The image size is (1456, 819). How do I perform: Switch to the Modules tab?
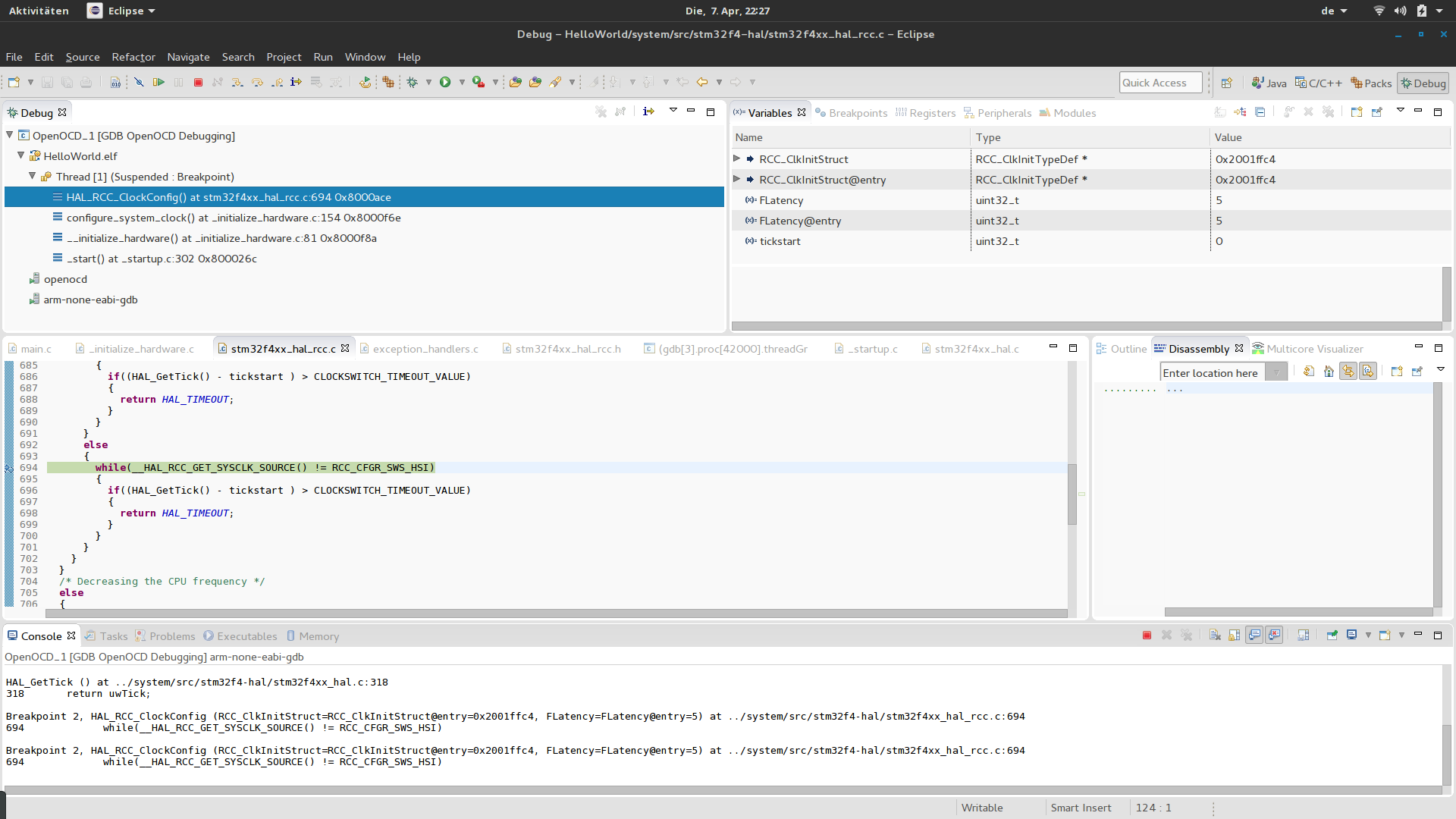1067,113
